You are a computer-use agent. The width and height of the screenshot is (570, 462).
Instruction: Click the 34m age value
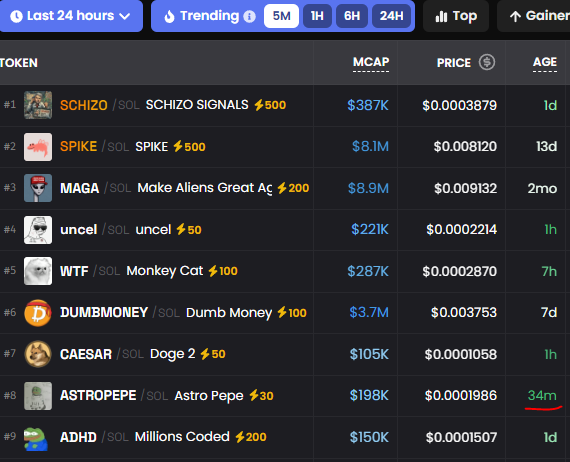click(542, 395)
